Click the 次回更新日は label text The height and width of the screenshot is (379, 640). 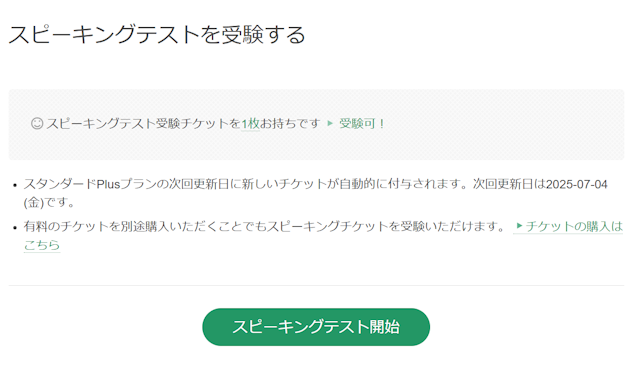click(x=509, y=184)
